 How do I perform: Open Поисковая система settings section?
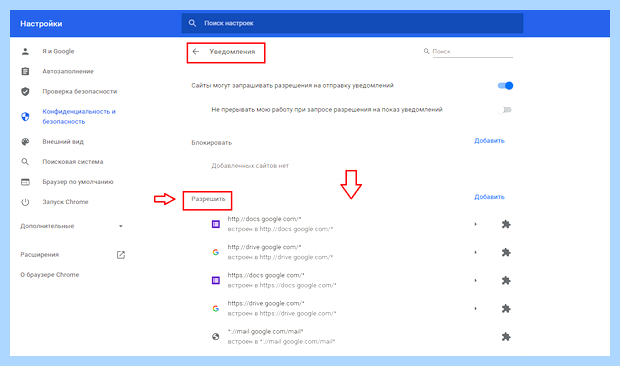pos(73,162)
